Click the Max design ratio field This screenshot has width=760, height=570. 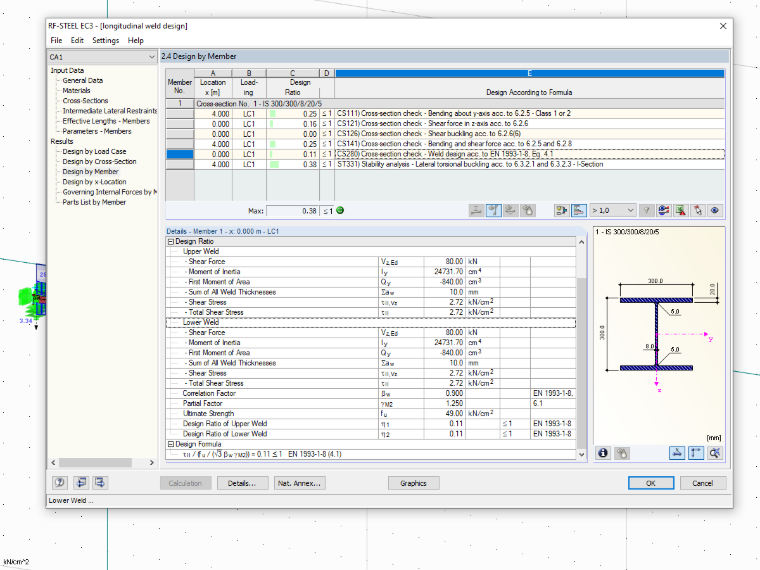[x=293, y=211]
